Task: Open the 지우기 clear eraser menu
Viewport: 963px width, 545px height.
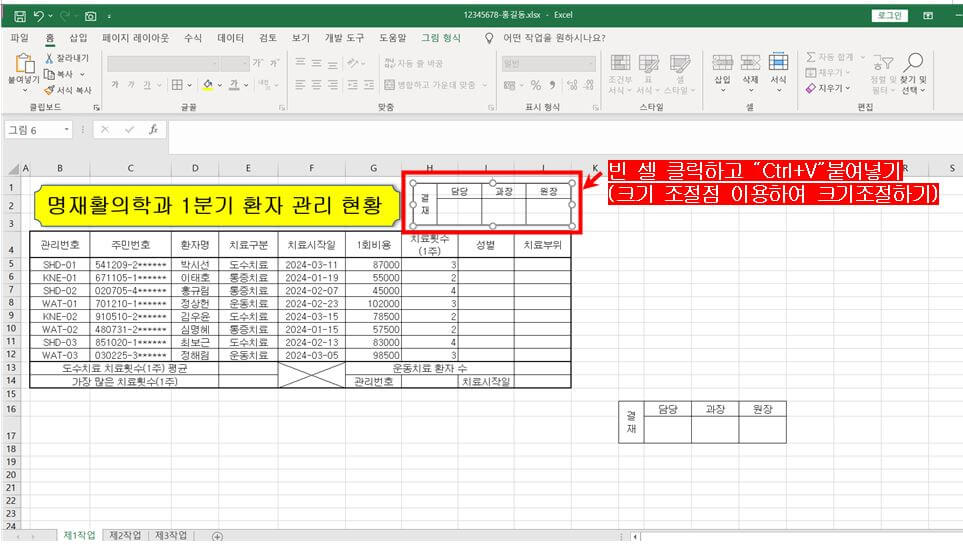Action: (828, 88)
